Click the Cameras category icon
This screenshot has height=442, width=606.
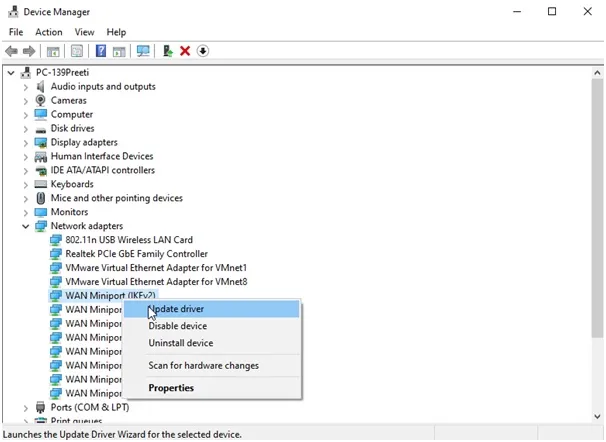[x=41, y=100]
